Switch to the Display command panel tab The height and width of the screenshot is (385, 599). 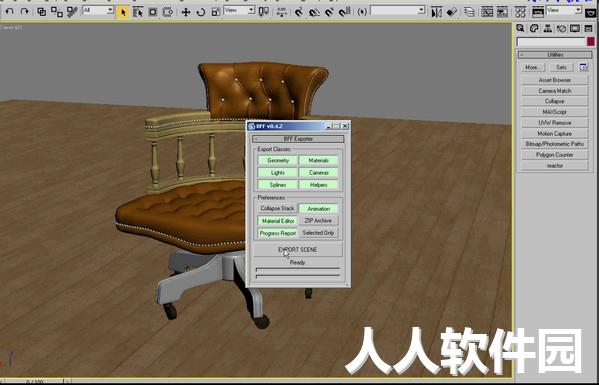[575, 29]
